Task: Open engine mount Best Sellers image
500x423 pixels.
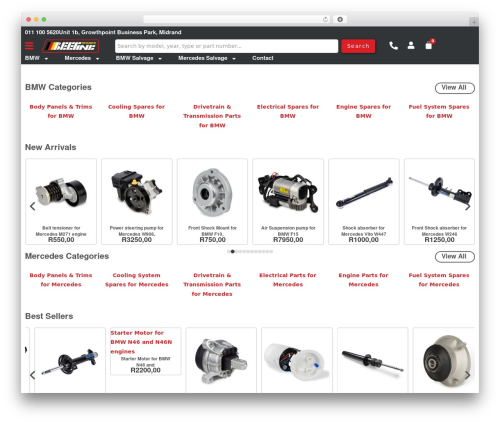Action: [x=221, y=361]
